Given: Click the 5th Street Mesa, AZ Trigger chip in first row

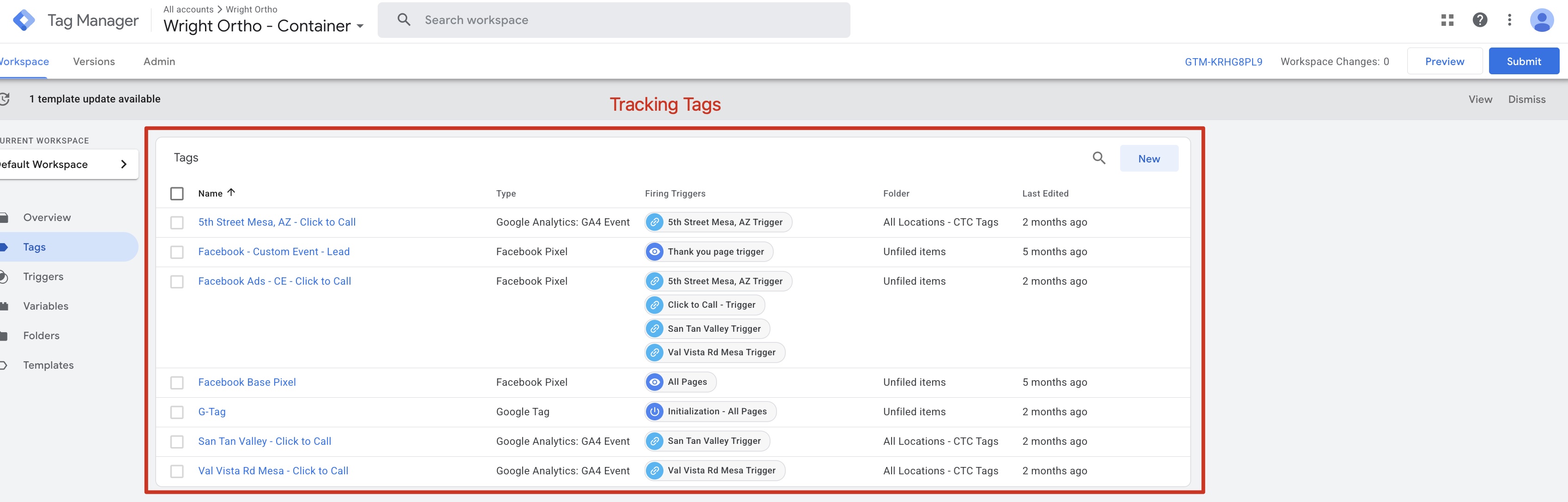Looking at the screenshot, I should (718, 222).
